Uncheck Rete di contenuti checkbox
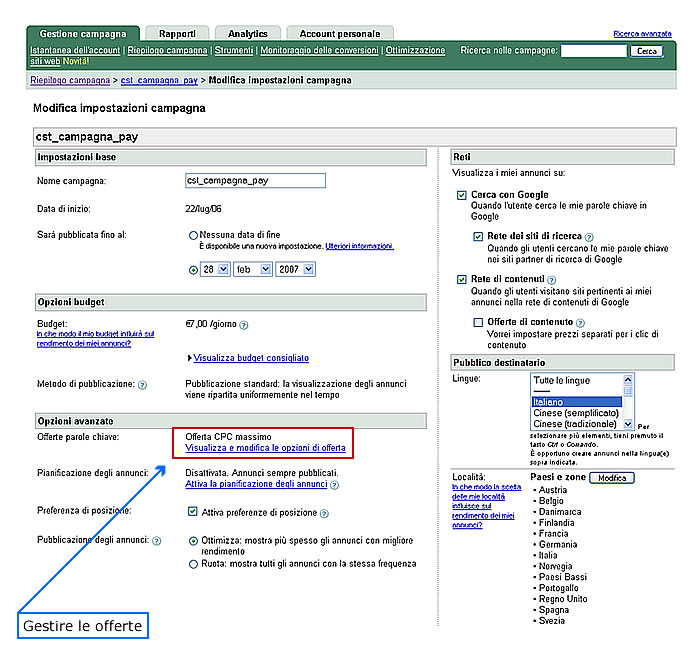 [x=462, y=279]
